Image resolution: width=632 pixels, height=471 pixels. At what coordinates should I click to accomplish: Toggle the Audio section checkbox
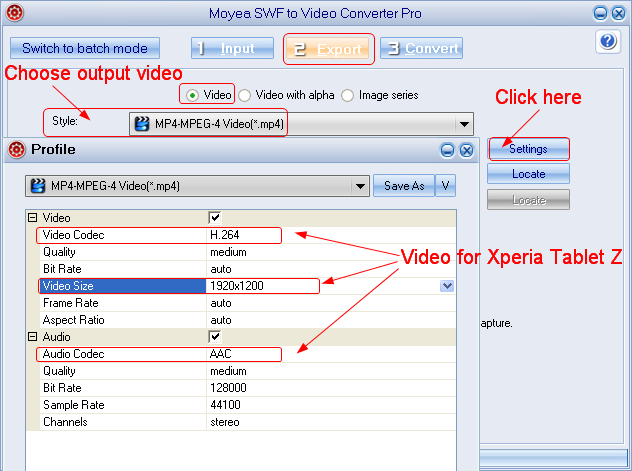click(215, 336)
